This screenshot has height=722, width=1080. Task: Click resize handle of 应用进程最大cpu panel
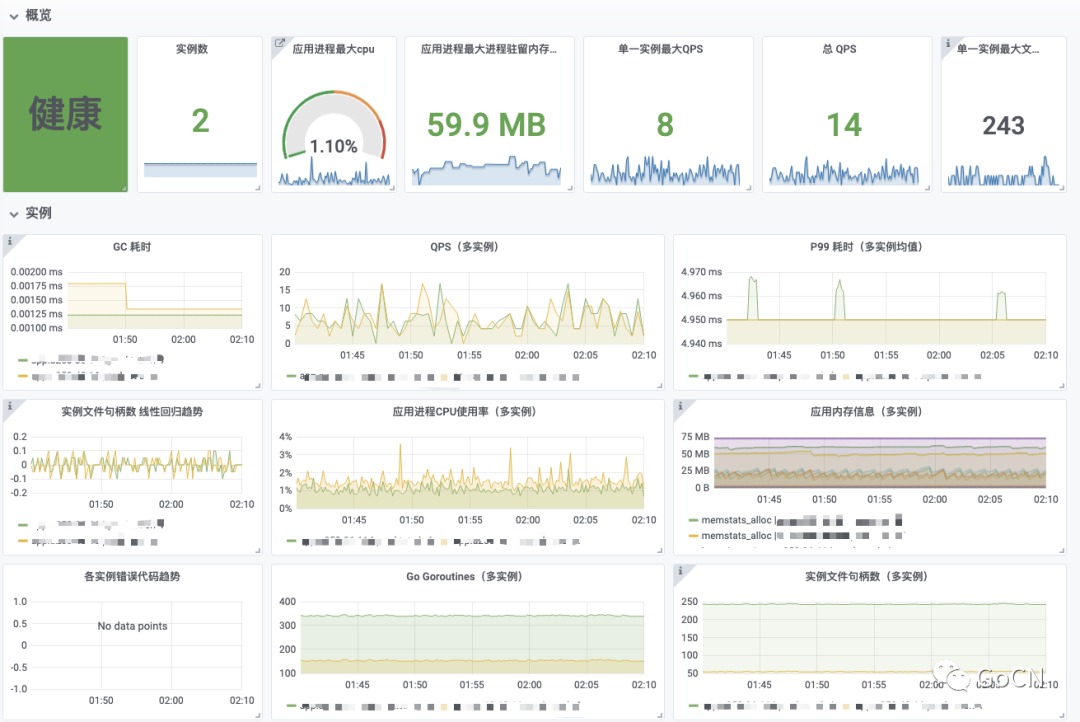[392, 188]
